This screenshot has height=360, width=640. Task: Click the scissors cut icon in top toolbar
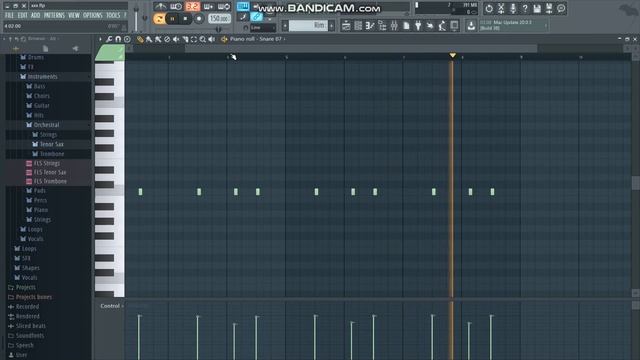(501, 8)
